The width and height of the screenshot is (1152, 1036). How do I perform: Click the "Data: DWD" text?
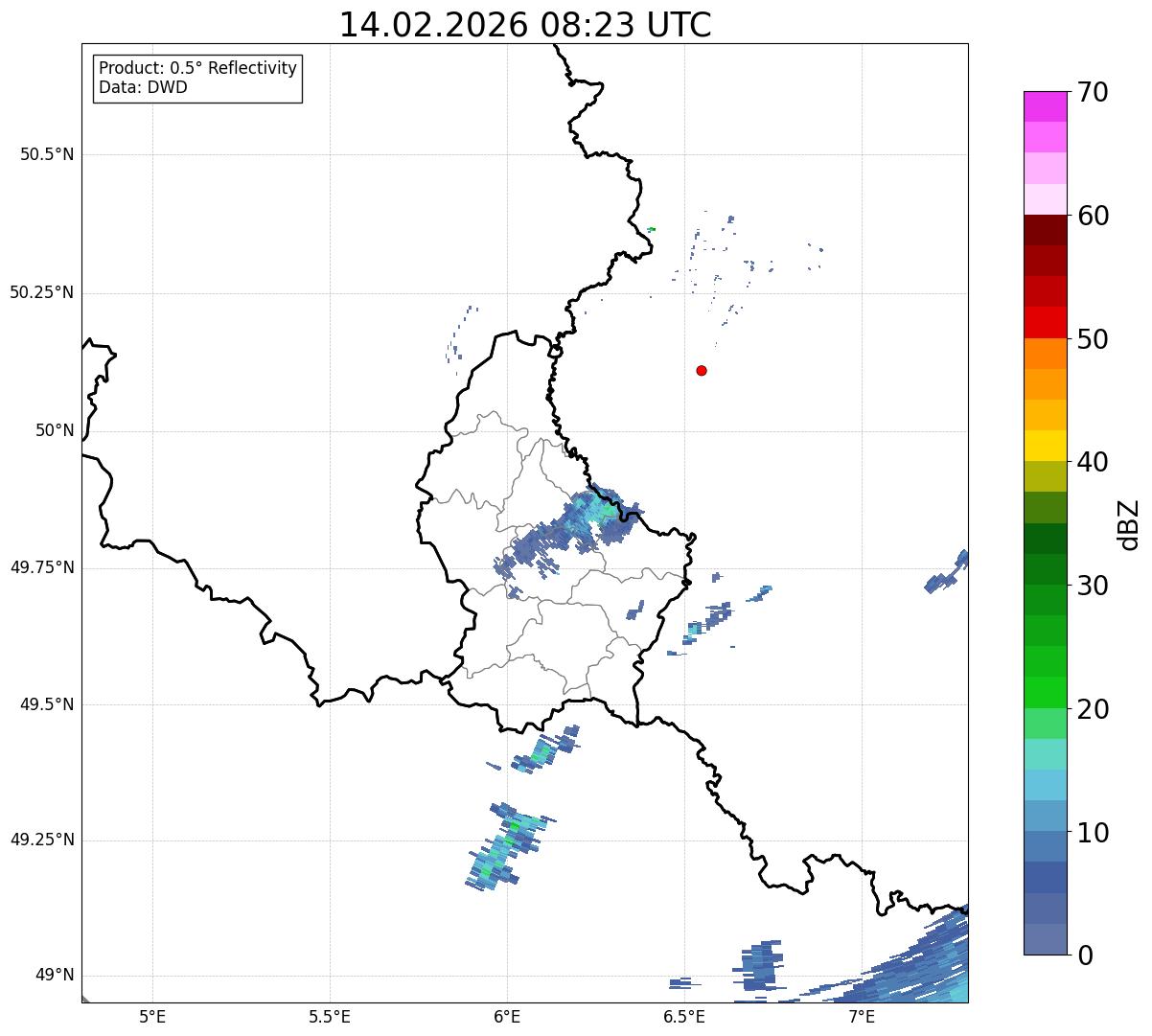tap(143, 87)
